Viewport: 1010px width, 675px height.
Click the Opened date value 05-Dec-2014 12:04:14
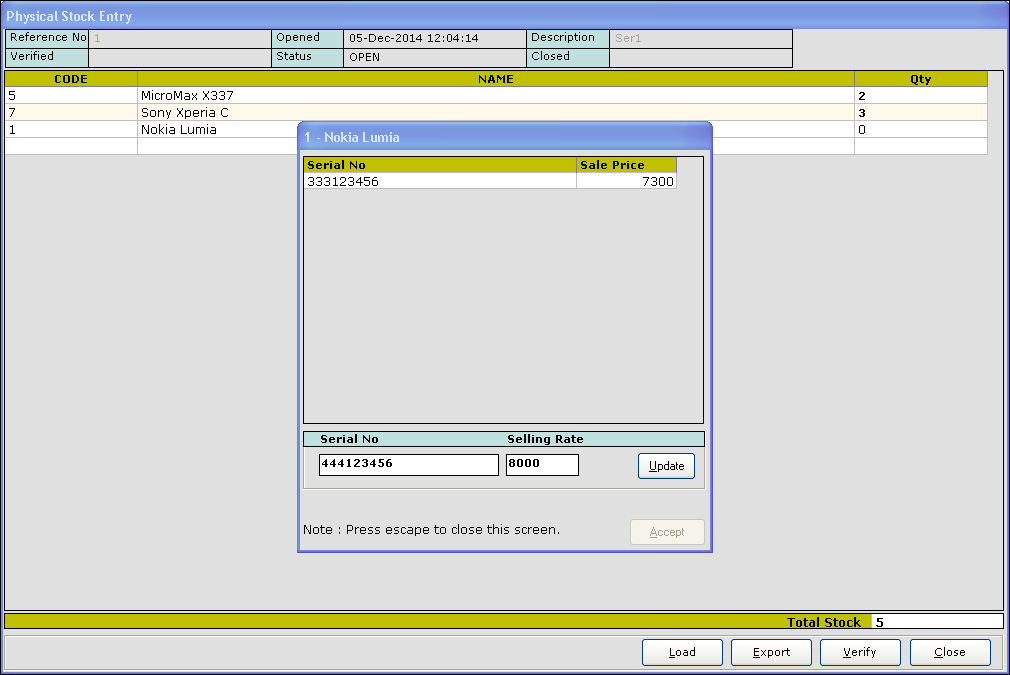(435, 38)
